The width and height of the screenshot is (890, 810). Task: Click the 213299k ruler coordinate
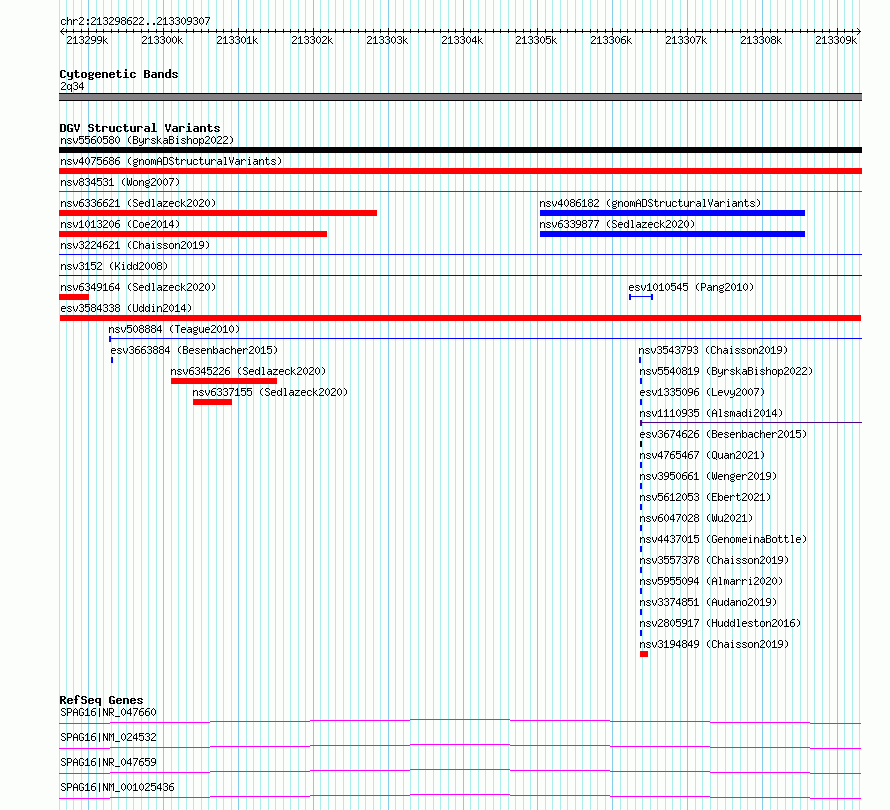click(87, 40)
